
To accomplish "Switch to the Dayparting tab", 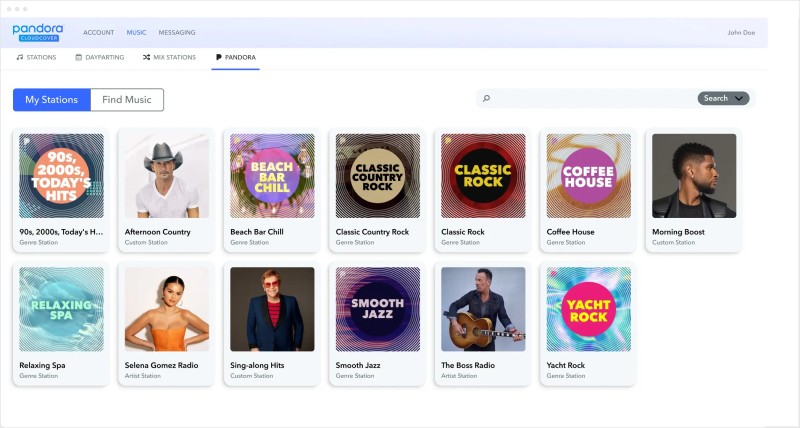I will [100, 57].
